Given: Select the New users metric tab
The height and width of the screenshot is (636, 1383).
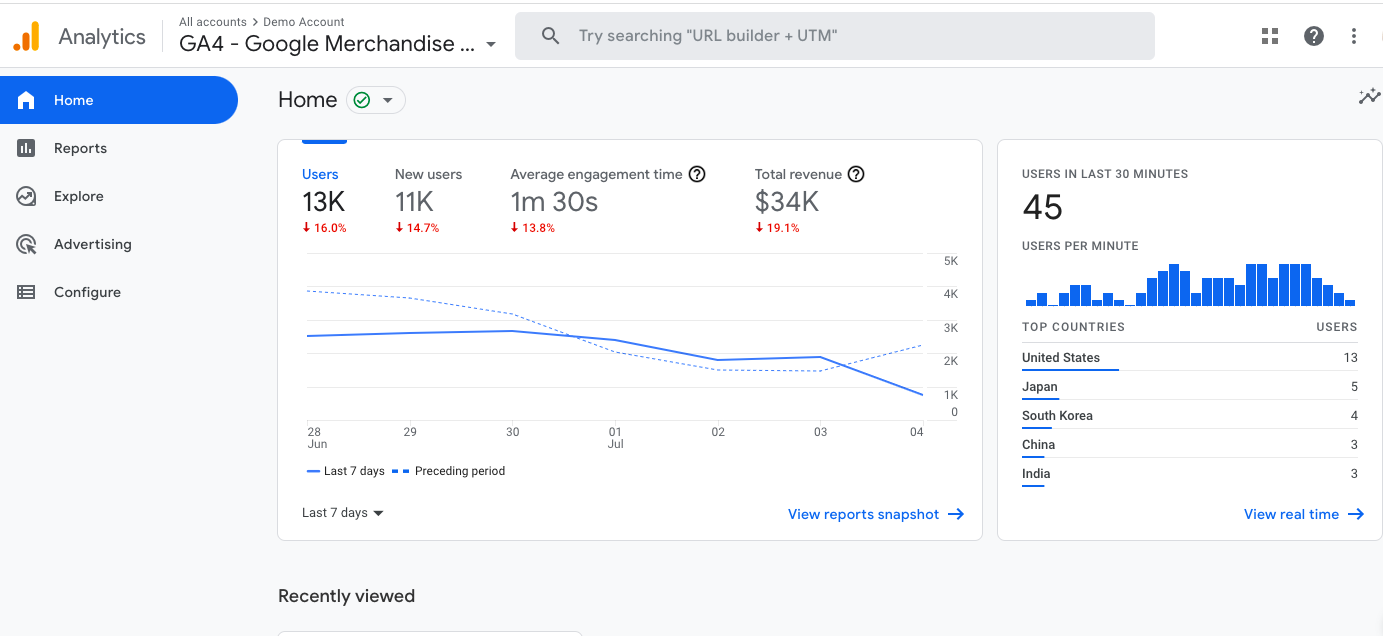Looking at the screenshot, I should (428, 200).
